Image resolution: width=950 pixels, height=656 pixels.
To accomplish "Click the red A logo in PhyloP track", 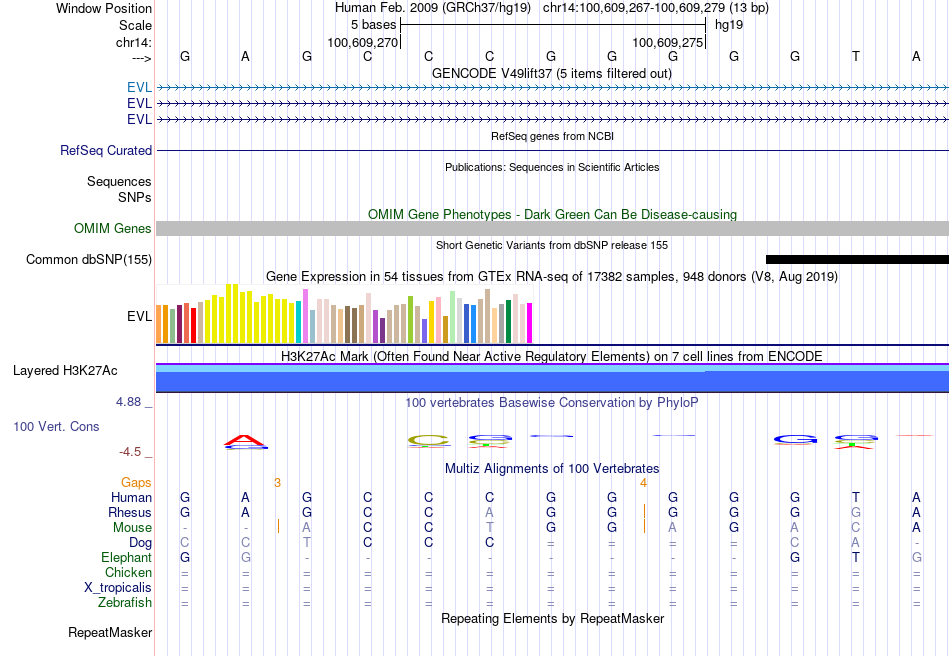I will click(245, 442).
